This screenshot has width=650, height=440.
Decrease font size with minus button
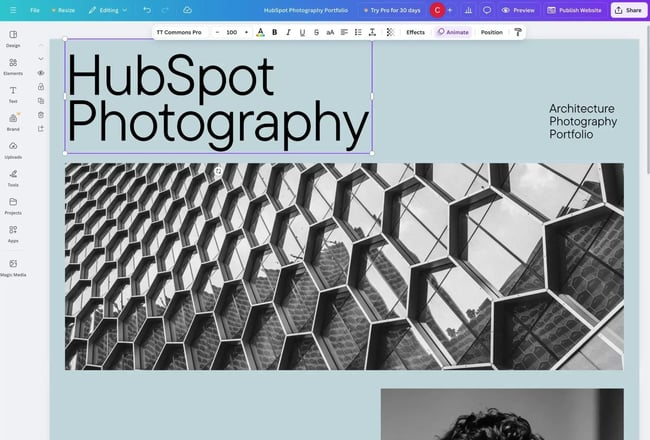217,32
